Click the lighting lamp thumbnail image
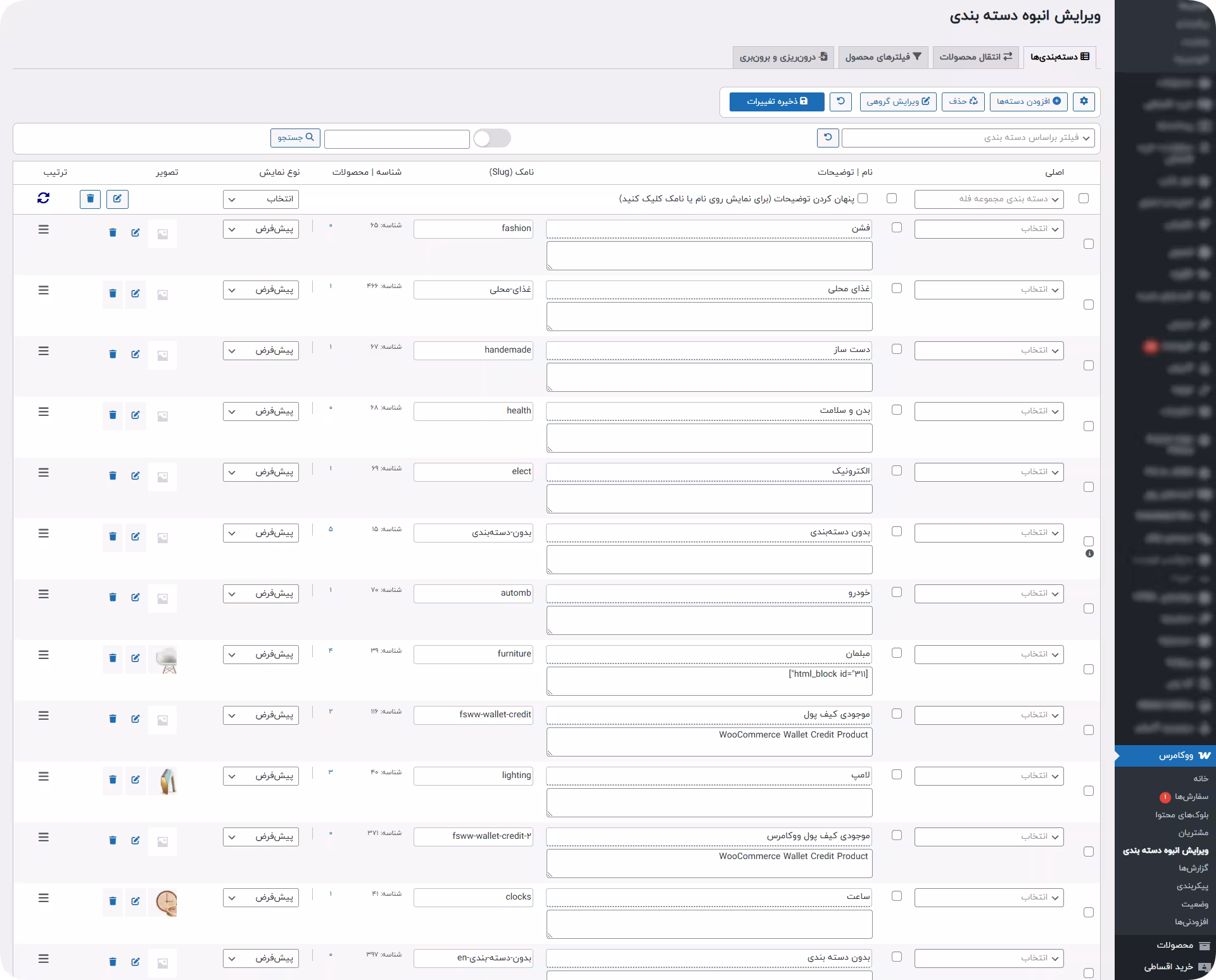 click(x=163, y=781)
